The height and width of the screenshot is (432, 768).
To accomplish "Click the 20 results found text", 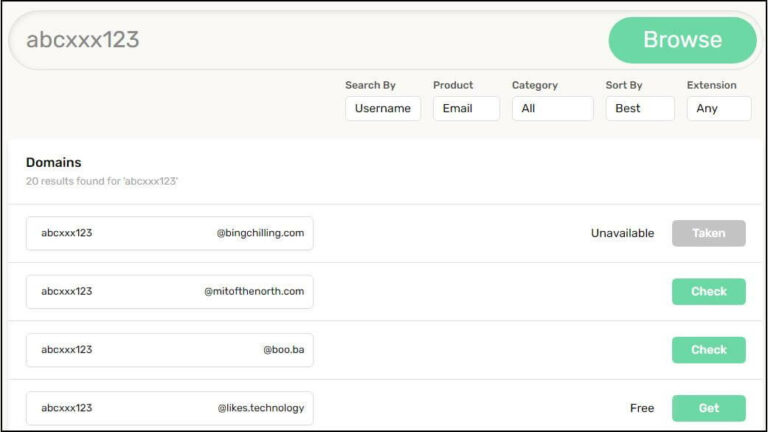I will pyautogui.click(x=101, y=182).
